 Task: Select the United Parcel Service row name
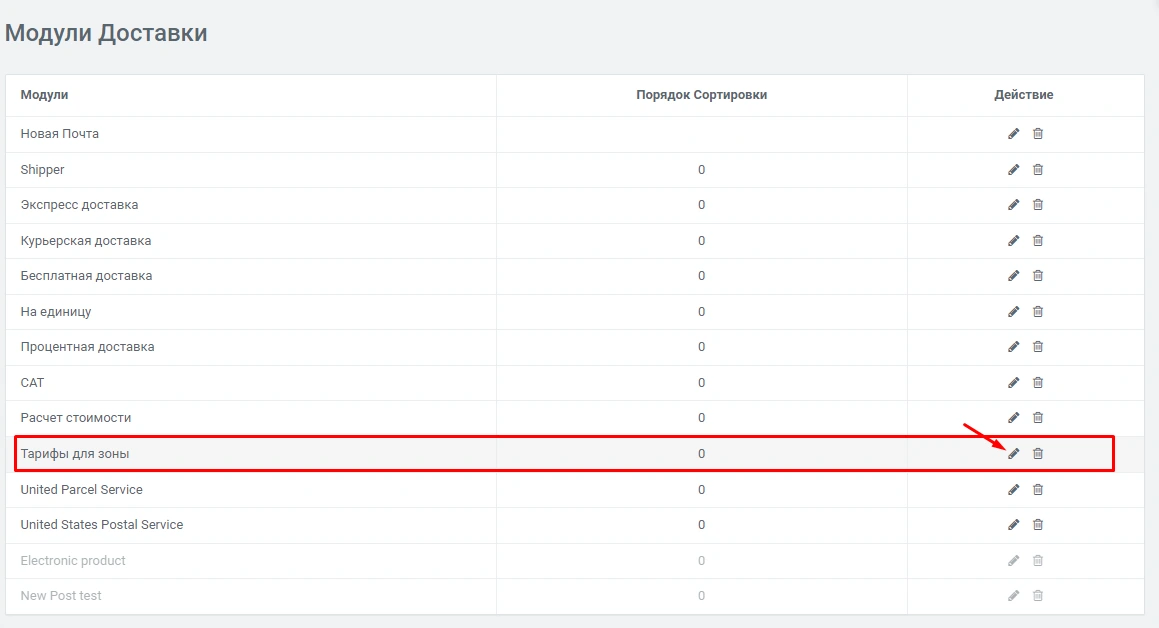click(x=81, y=490)
